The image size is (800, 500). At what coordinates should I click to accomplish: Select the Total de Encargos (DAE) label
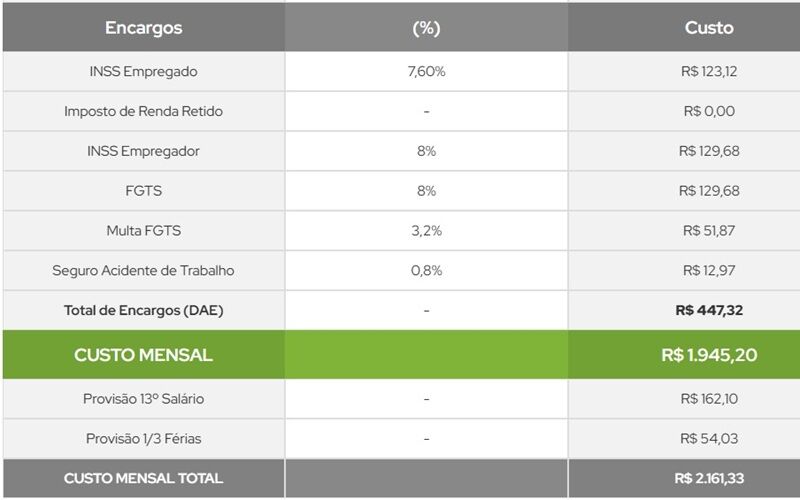point(143,311)
